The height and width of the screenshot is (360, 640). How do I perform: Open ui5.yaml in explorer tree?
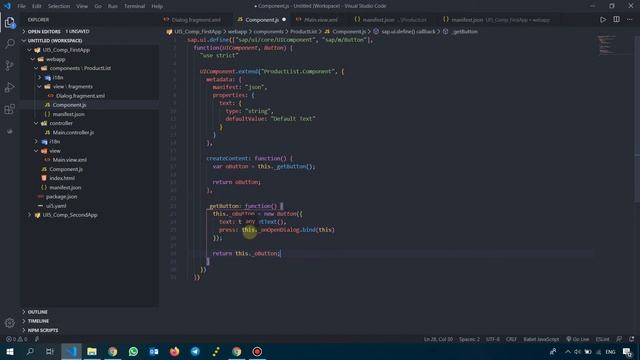(x=56, y=206)
